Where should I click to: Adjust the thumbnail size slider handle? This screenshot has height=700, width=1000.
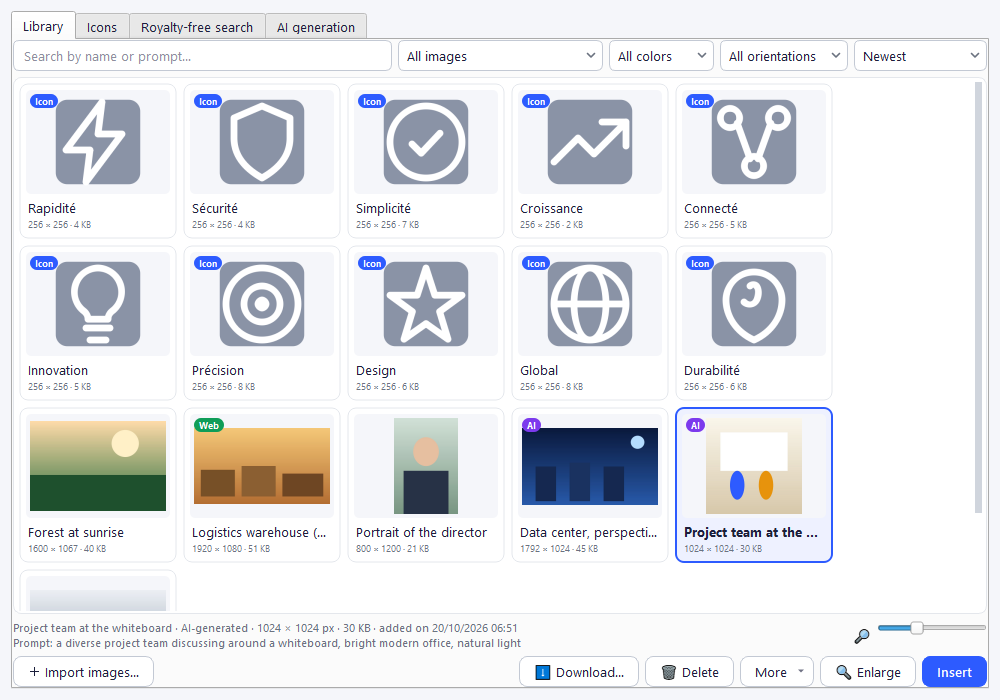tap(916, 628)
